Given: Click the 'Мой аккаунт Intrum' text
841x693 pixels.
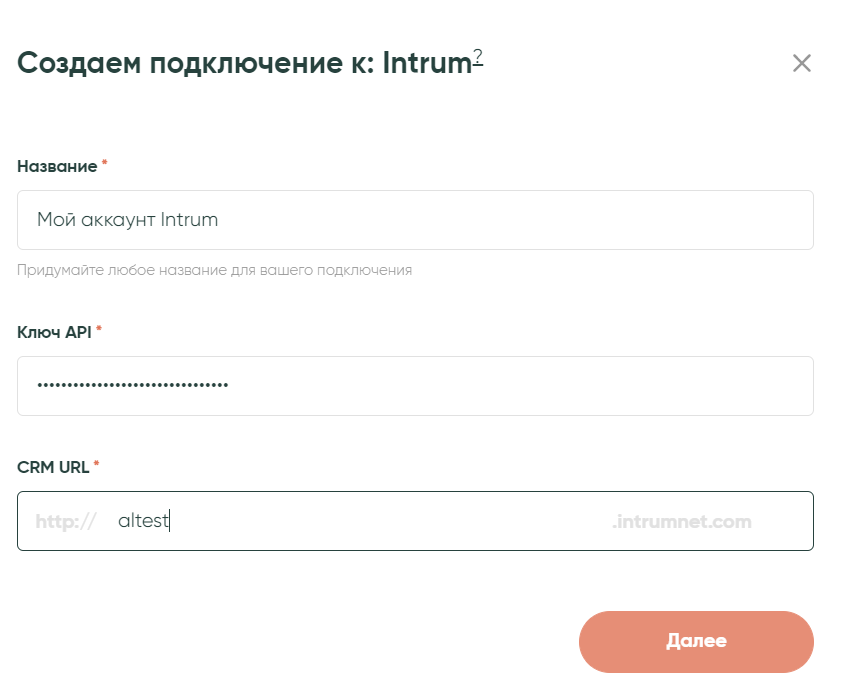Looking at the screenshot, I should coord(127,220).
